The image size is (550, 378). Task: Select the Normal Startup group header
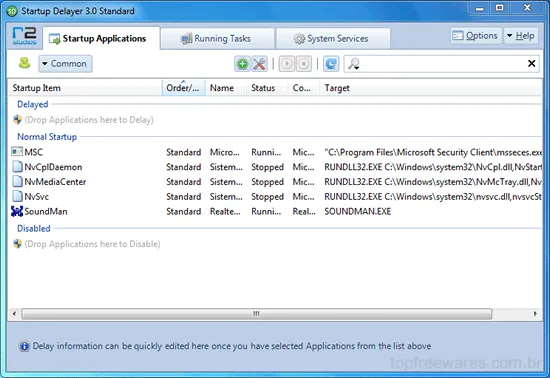click(47, 137)
